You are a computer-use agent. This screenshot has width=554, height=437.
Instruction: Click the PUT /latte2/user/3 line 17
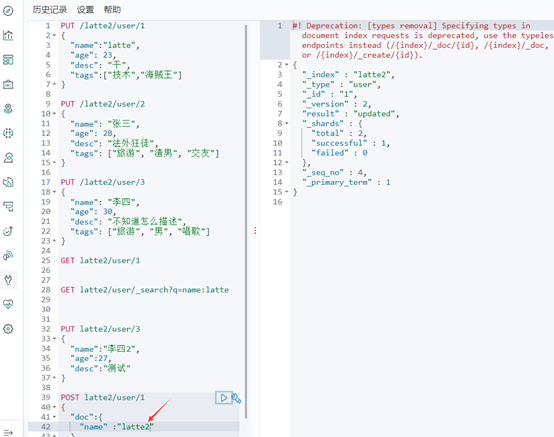102,182
